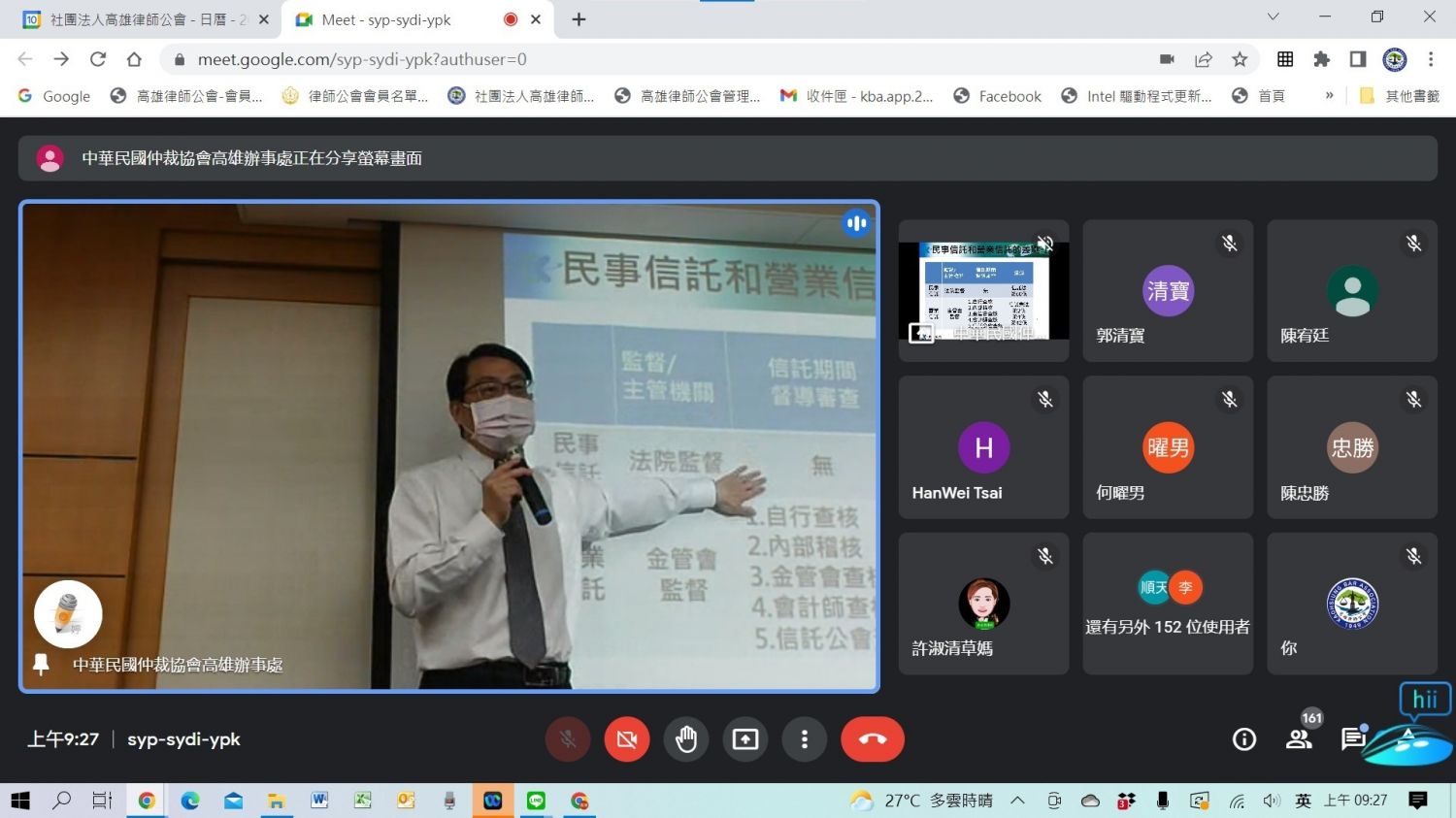
Task: Click the pin icon on the presenter tile
Action: click(x=41, y=665)
